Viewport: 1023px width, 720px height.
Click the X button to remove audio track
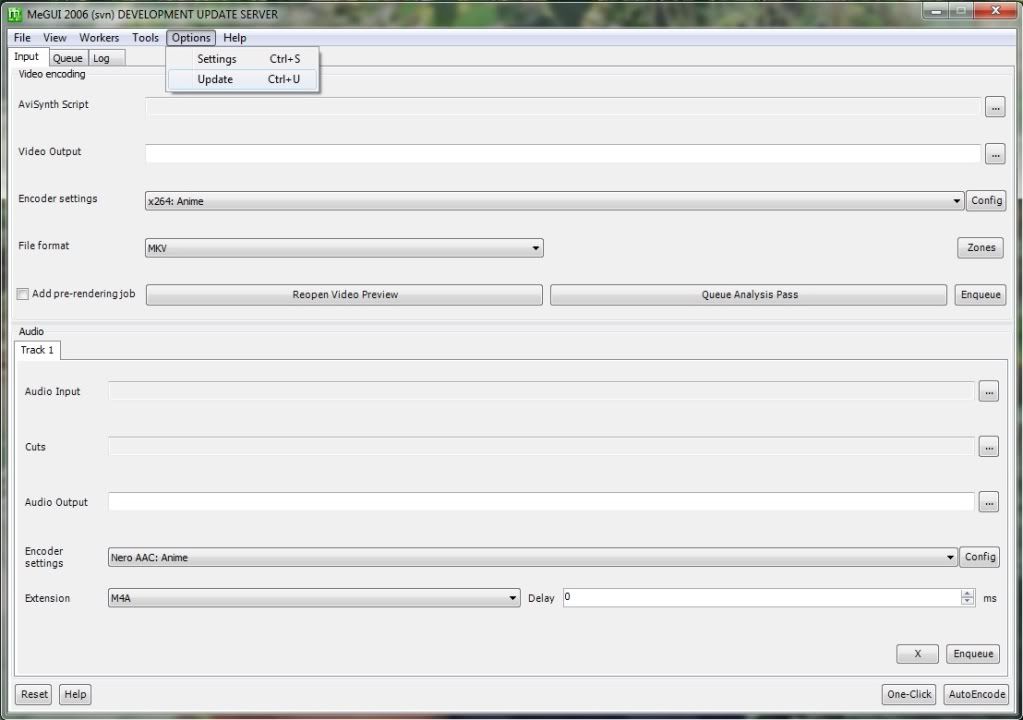click(917, 654)
